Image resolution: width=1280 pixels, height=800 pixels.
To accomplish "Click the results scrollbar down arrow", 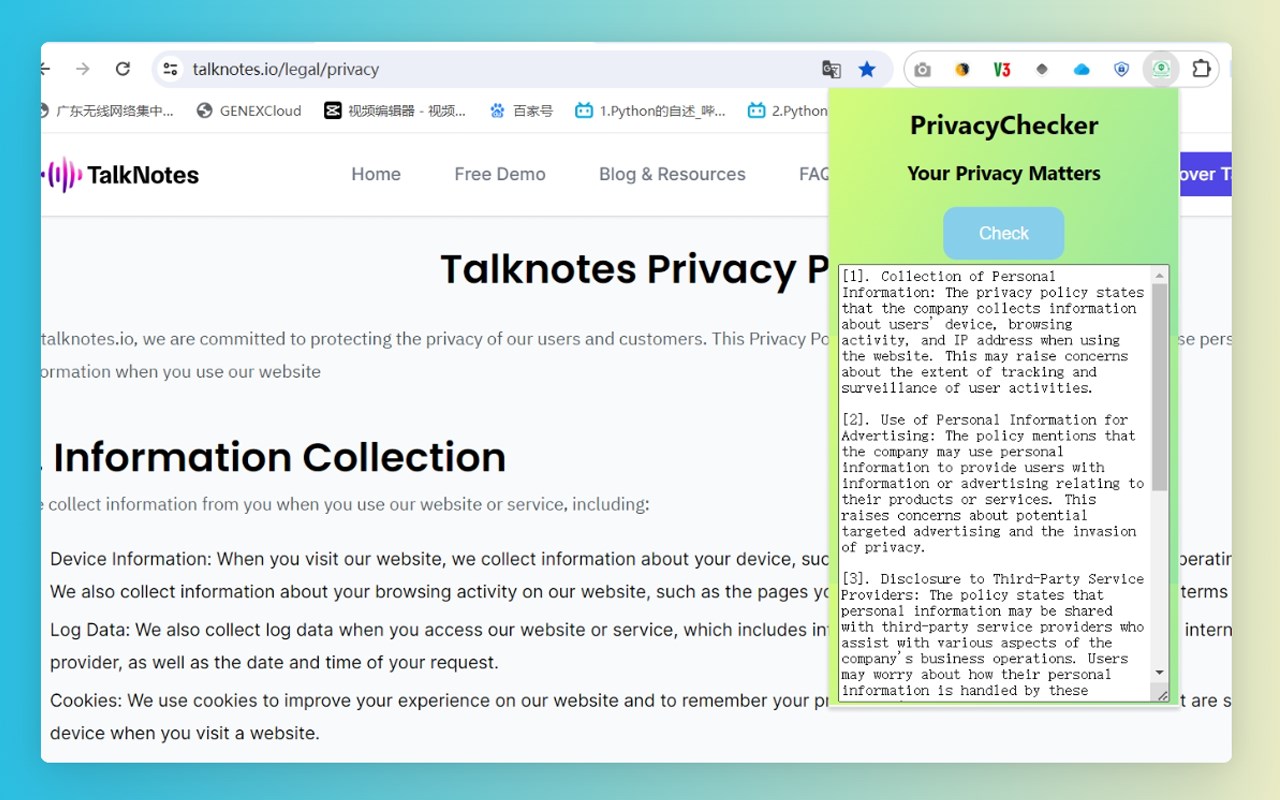I will pyautogui.click(x=1160, y=672).
